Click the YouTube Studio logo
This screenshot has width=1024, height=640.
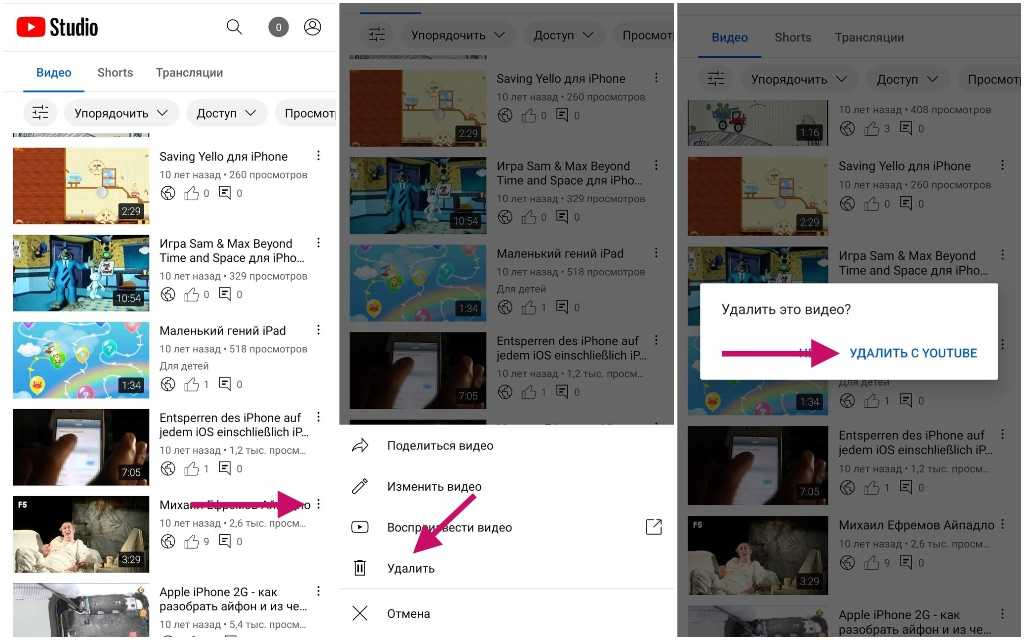click(57, 27)
